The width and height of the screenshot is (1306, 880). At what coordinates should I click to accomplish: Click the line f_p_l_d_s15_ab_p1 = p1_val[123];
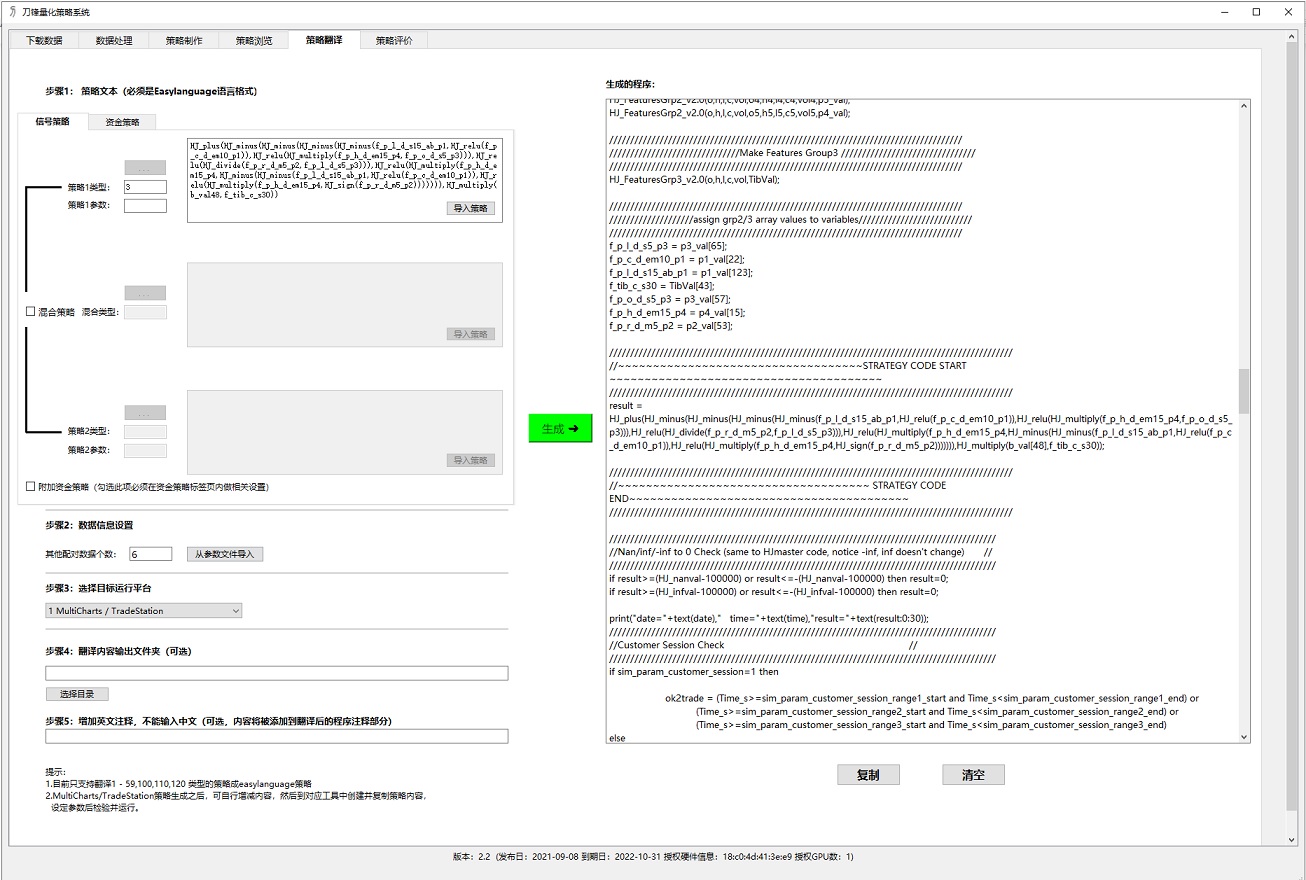coord(680,272)
